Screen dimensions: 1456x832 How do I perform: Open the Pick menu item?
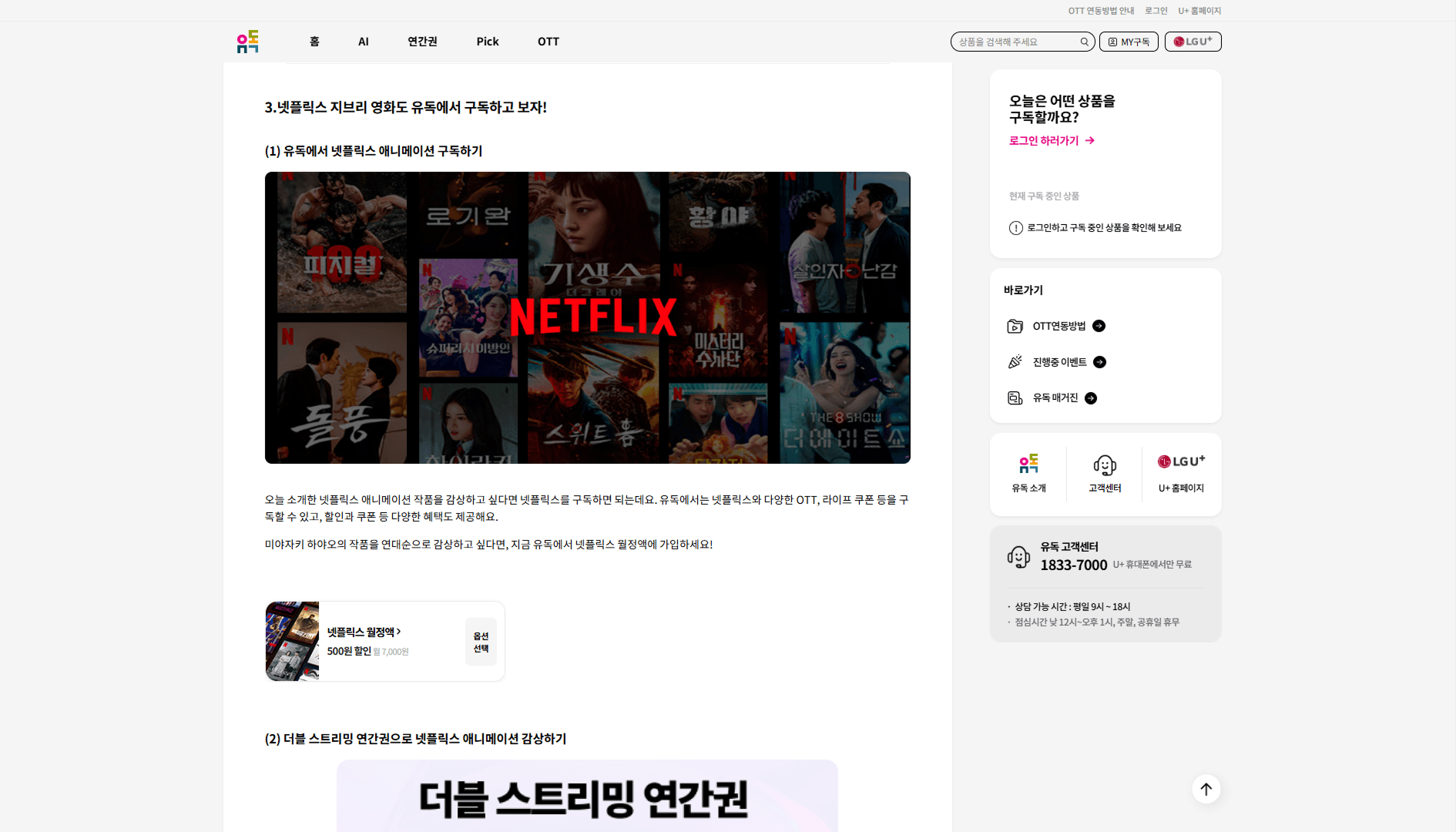tap(488, 42)
